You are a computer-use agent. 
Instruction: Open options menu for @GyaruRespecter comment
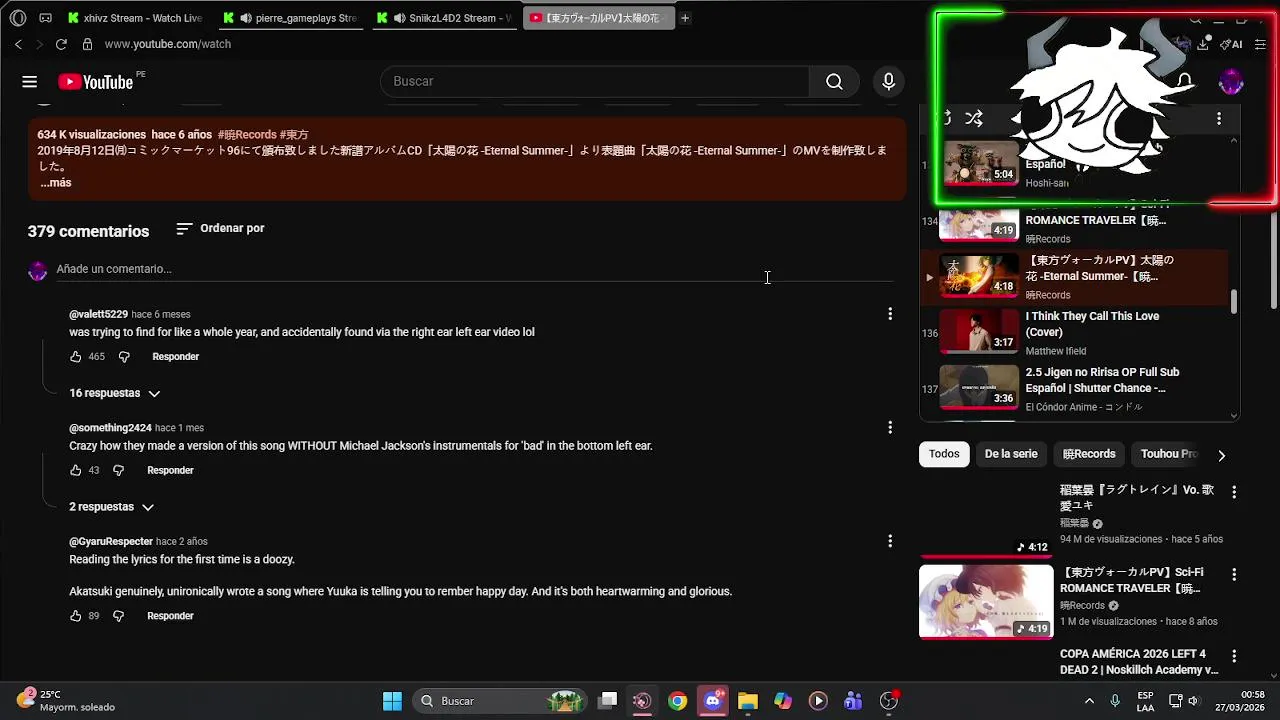coord(890,541)
